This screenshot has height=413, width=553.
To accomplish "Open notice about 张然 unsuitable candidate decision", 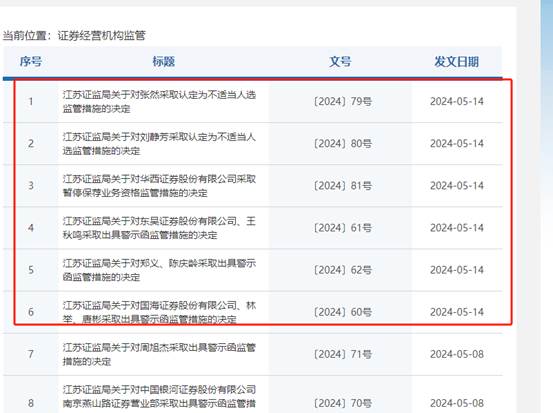I will [159, 102].
